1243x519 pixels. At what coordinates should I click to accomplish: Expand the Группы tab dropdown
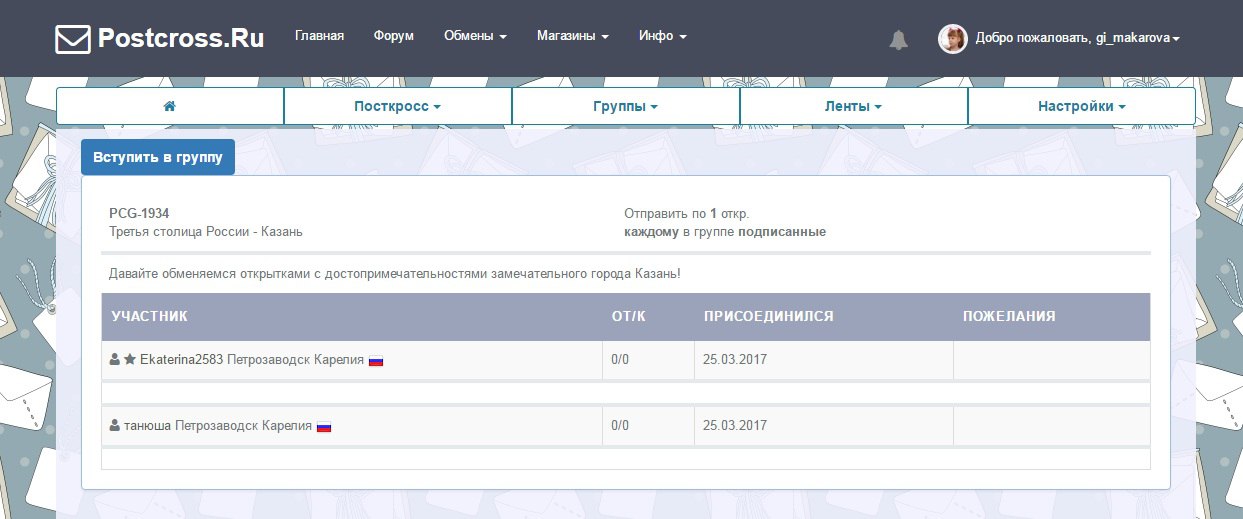point(625,106)
